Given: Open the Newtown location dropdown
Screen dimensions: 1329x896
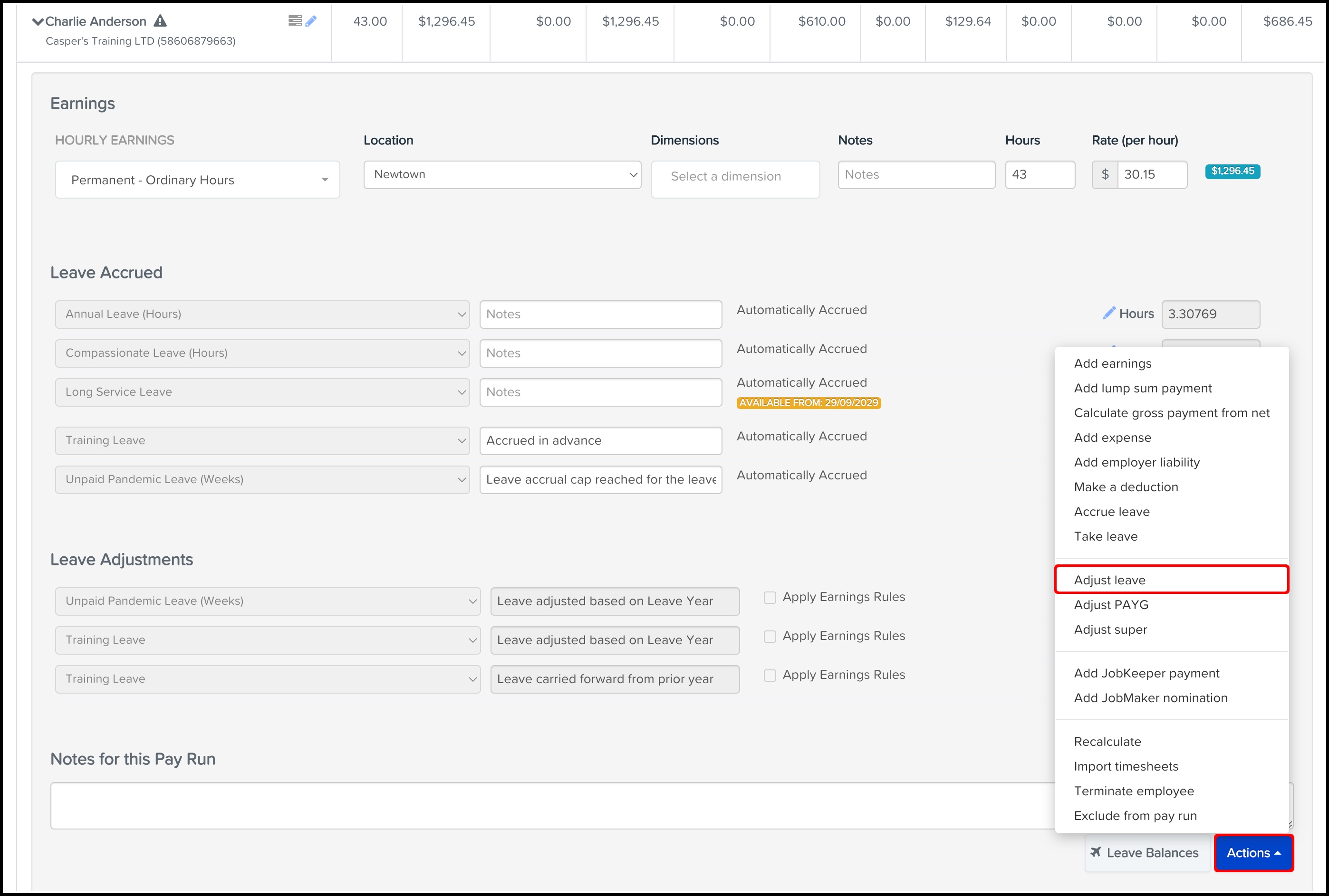Looking at the screenshot, I should pyautogui.click(x=502, y=175).
